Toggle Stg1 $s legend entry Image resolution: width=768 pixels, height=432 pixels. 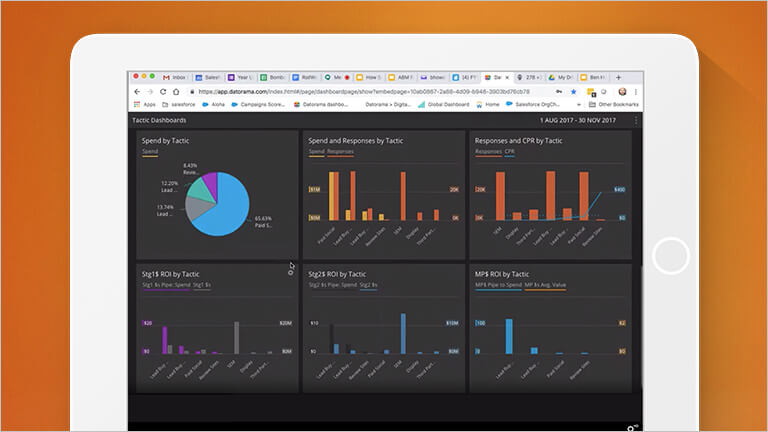pyautogui.click(x=202, y=285)
